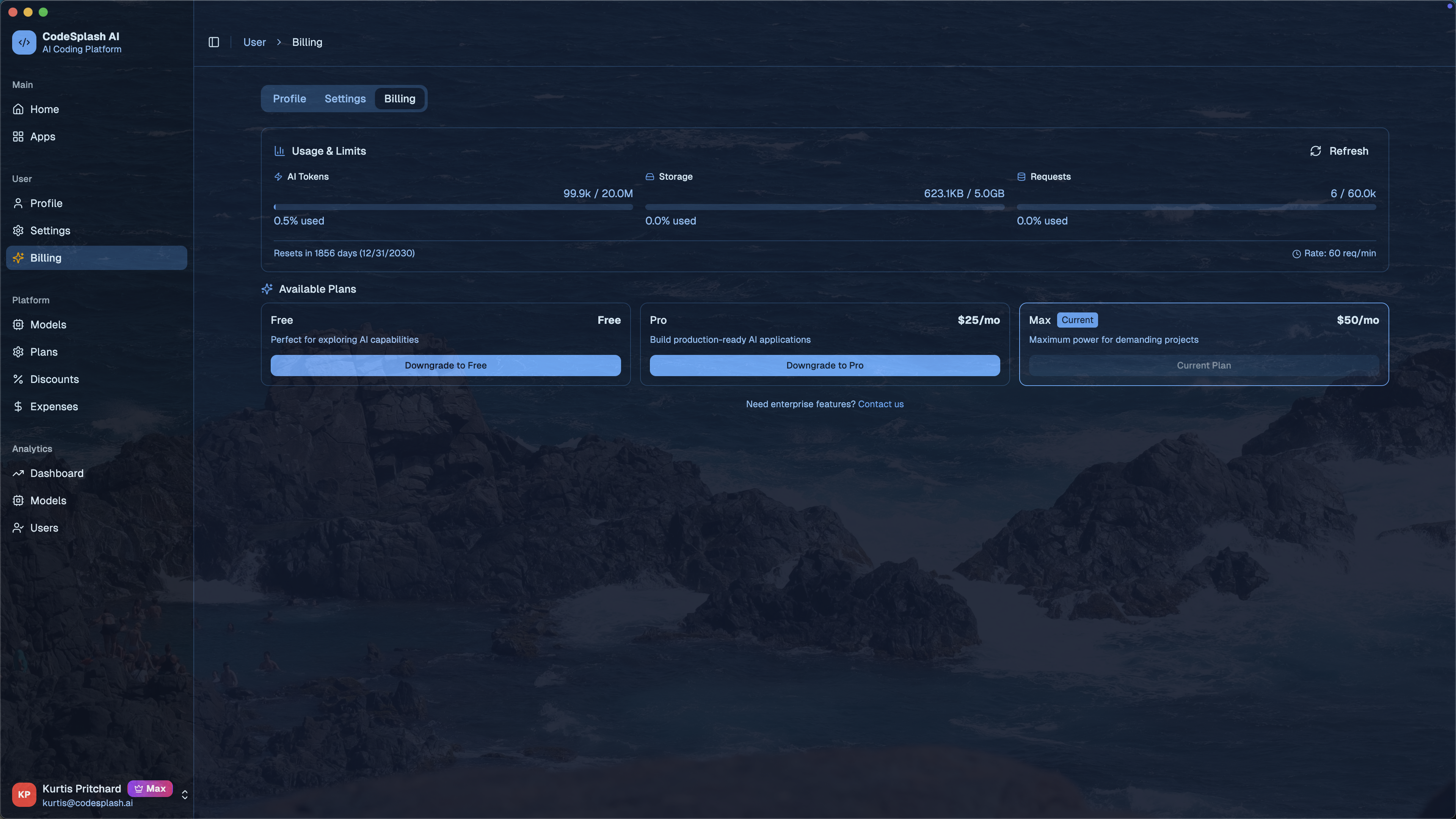Open Discounts via percent icon
This screenshot has height=819, width=1456.
18,379
